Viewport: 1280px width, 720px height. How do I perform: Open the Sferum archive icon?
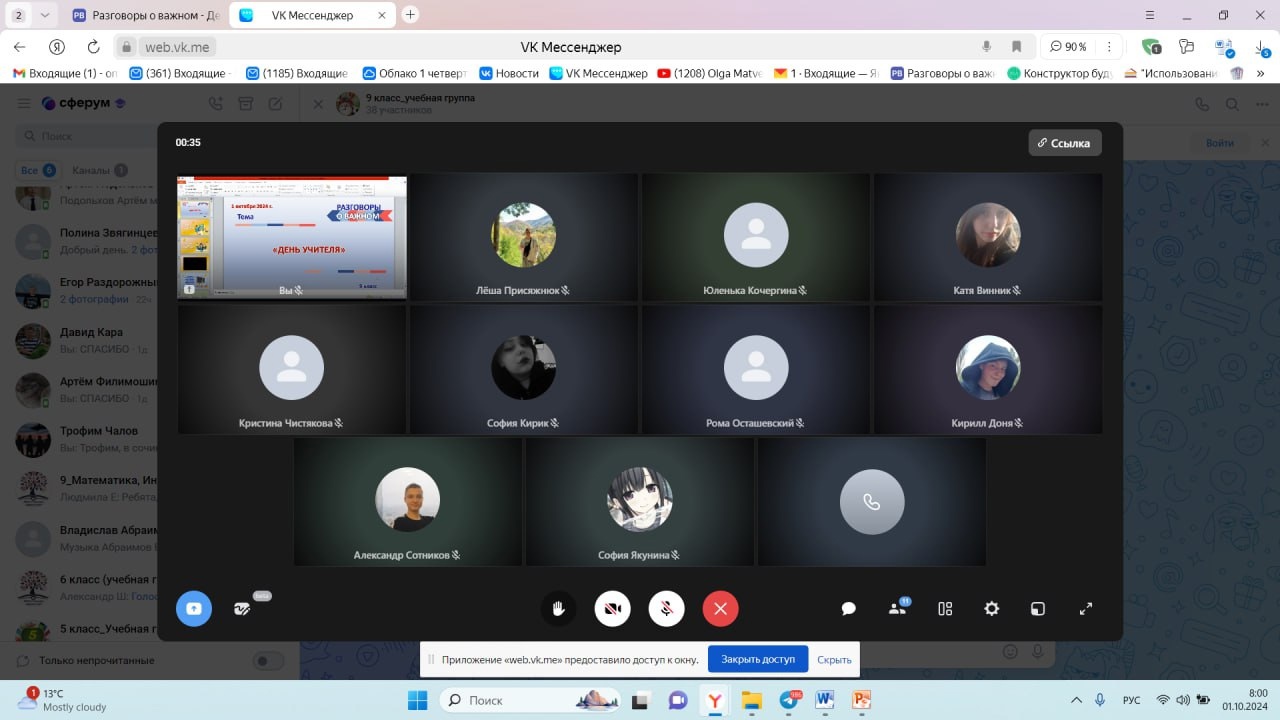pos(245,103)
